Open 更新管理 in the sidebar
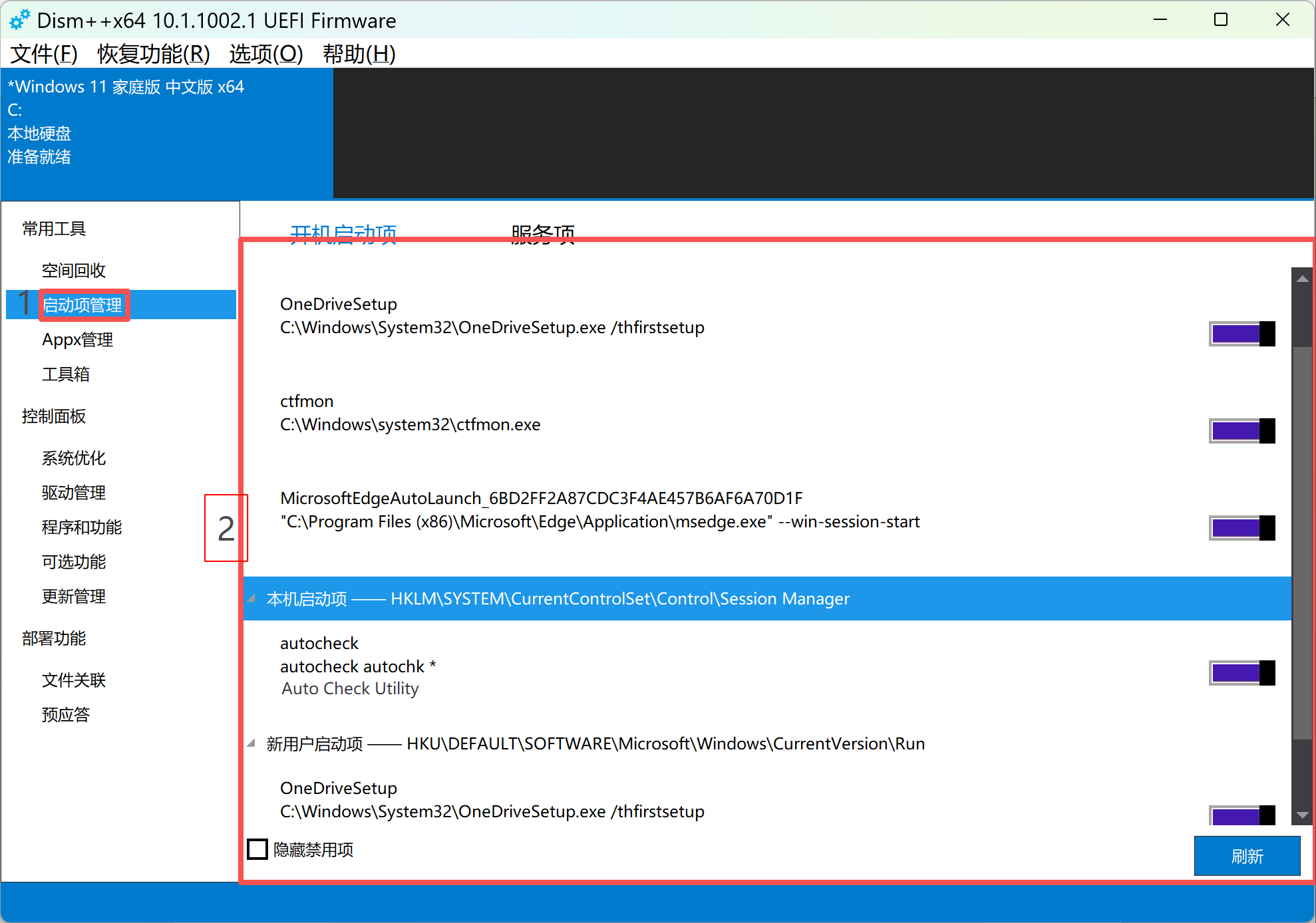Viewport: 1316px width, 923px height. (74, 596)
